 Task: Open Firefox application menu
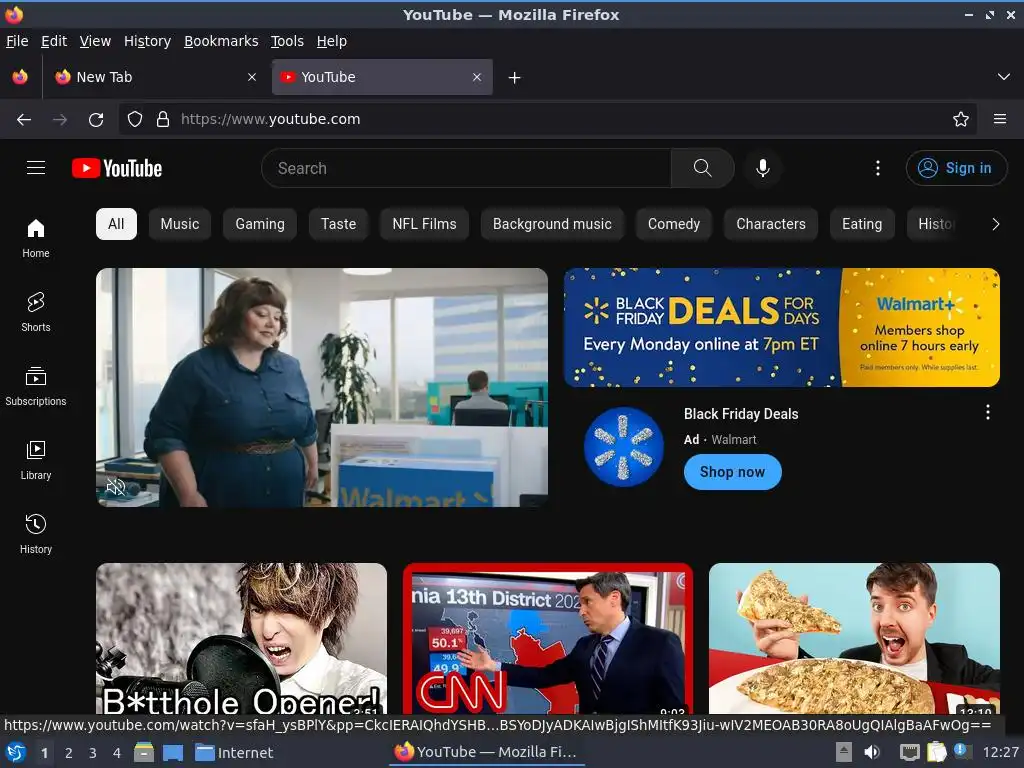click(x=999, y=119)
